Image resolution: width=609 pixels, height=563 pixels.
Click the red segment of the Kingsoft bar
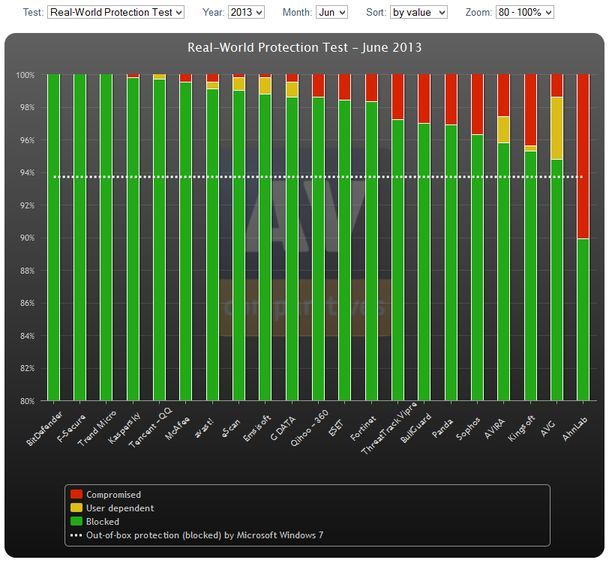(530, 109)
